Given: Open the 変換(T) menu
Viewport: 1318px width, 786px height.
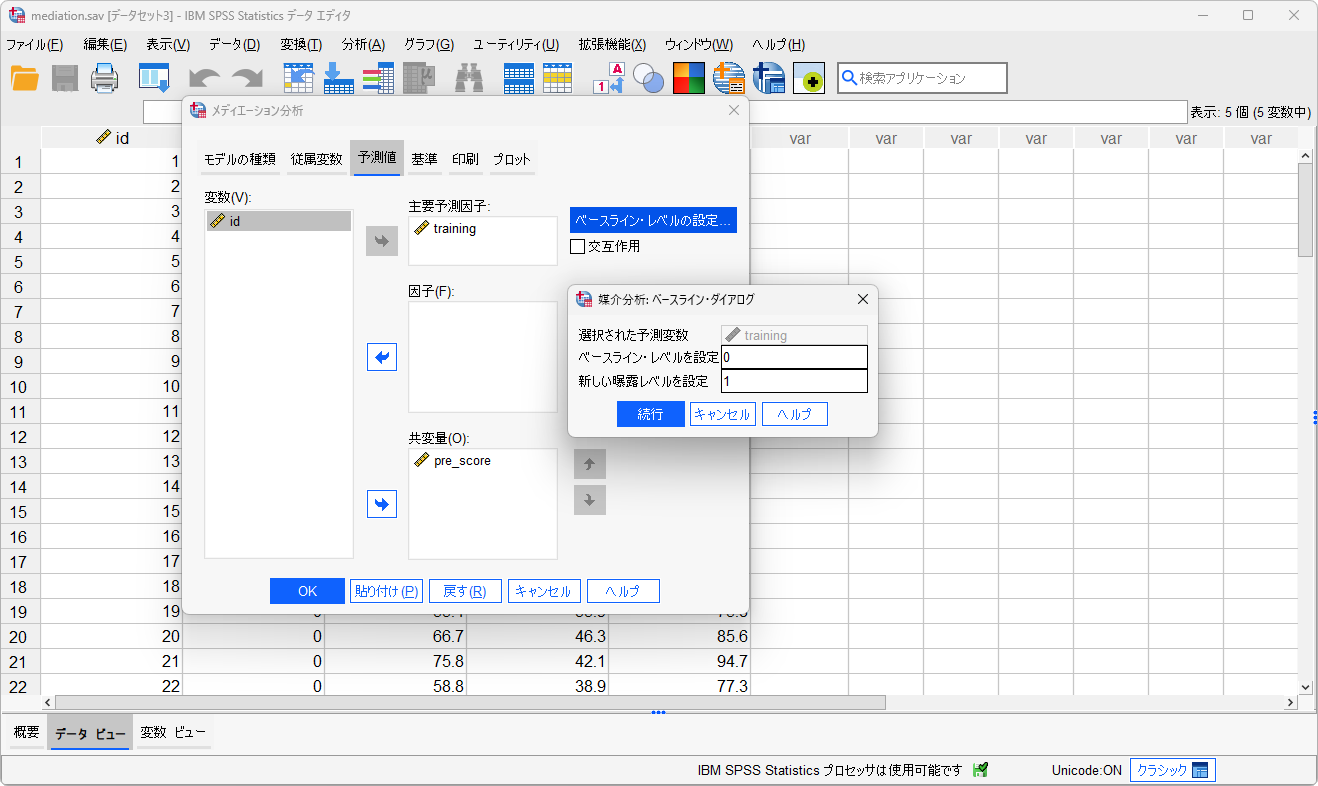Looking at the screenshot, I should (x=301, y=45).
